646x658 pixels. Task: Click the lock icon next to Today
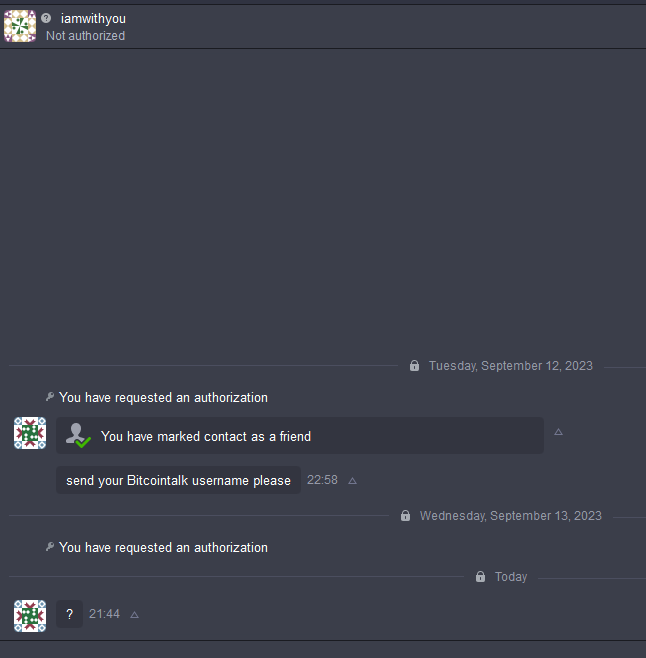(481, 577)
